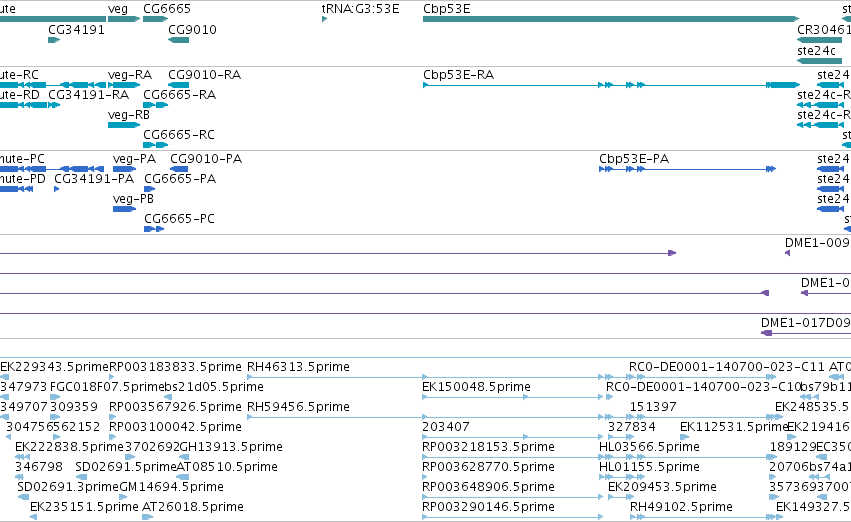Open the RH46313.5prime EST label

coord(298,367)
